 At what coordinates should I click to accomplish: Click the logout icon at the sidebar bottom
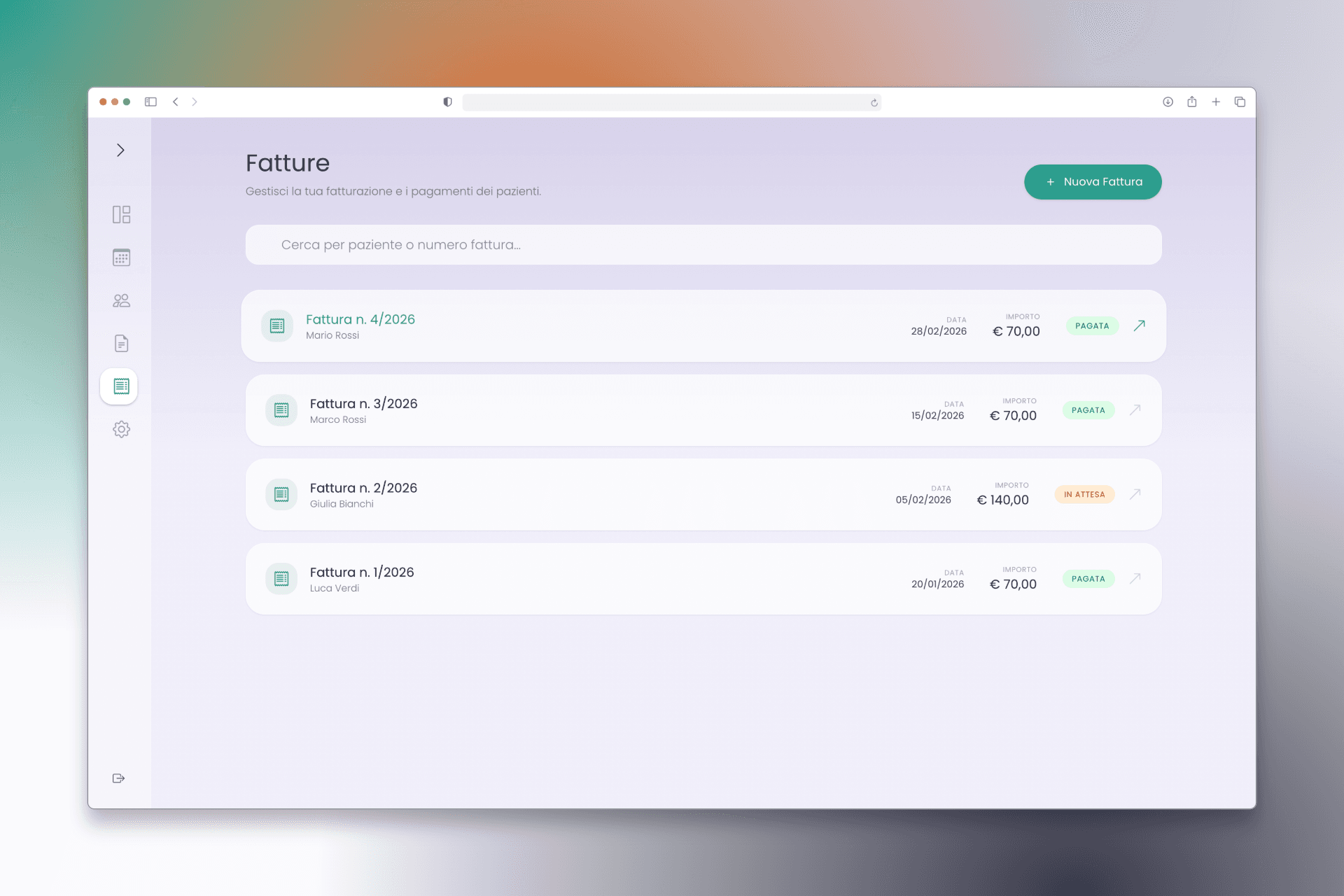click(x=118, y=778)
